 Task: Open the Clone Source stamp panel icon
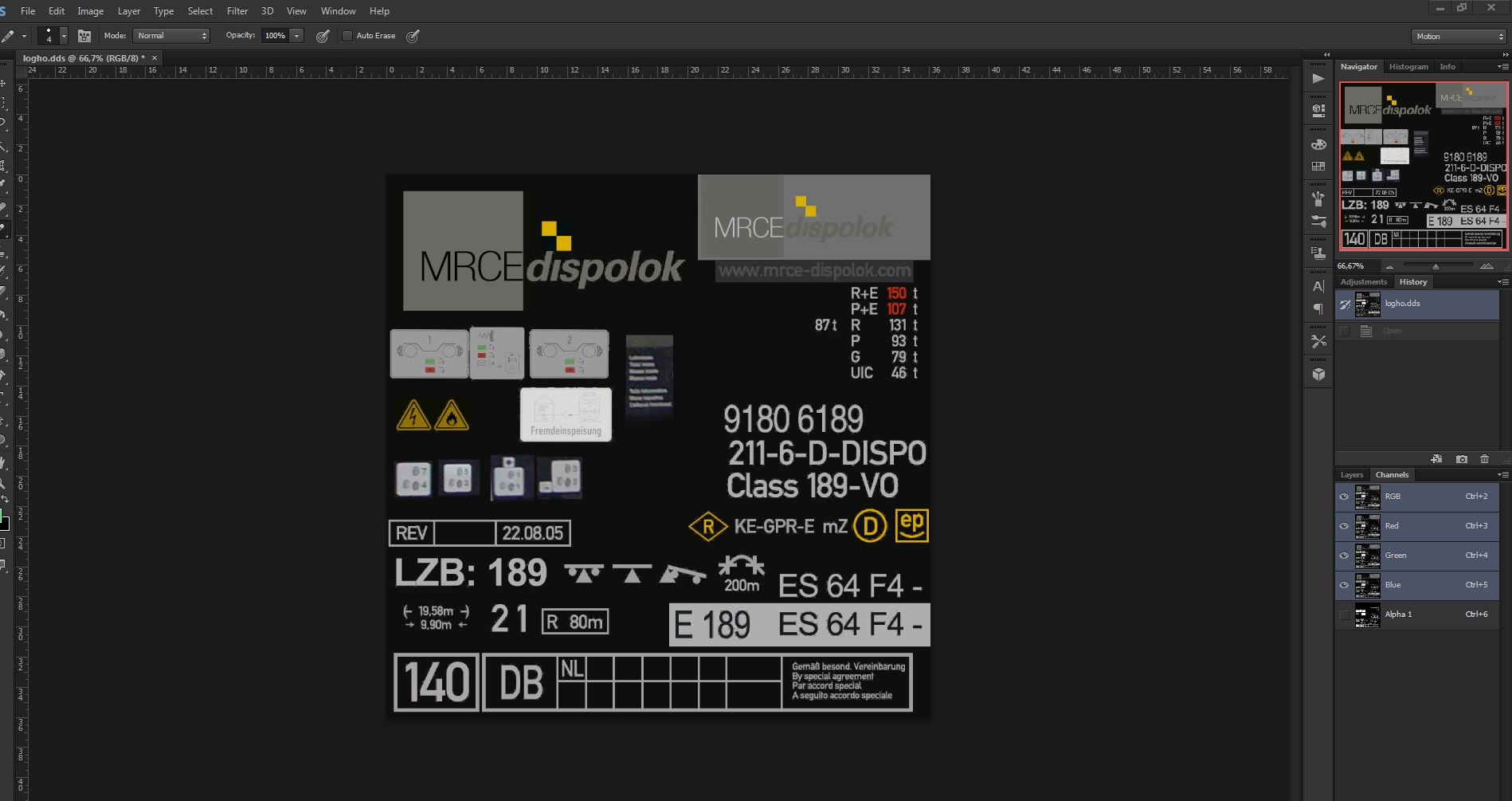(x=1318, y=253)
